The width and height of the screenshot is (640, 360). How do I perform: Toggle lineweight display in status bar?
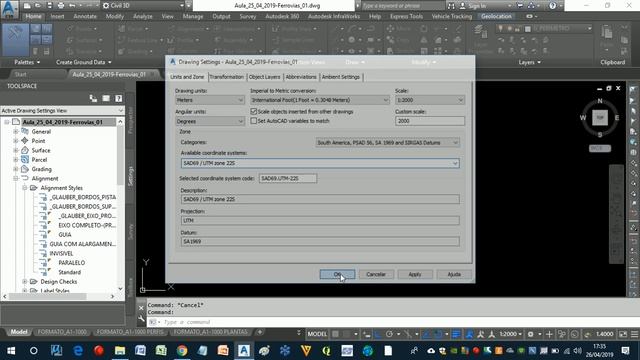(x=456, y=334)
